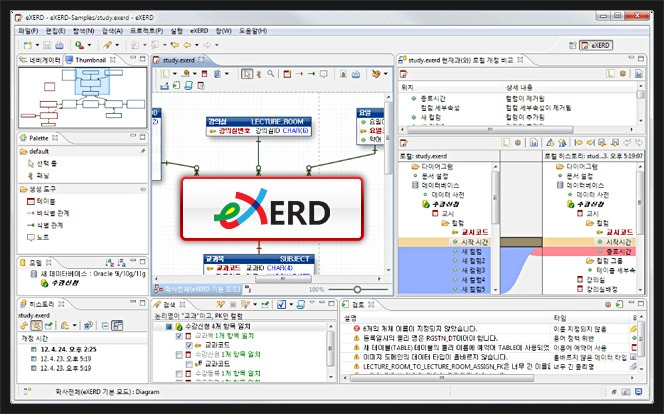Screen dimensions: 664x414
Task: Collapse the default group in Palette
Action: tap(82, 151)
